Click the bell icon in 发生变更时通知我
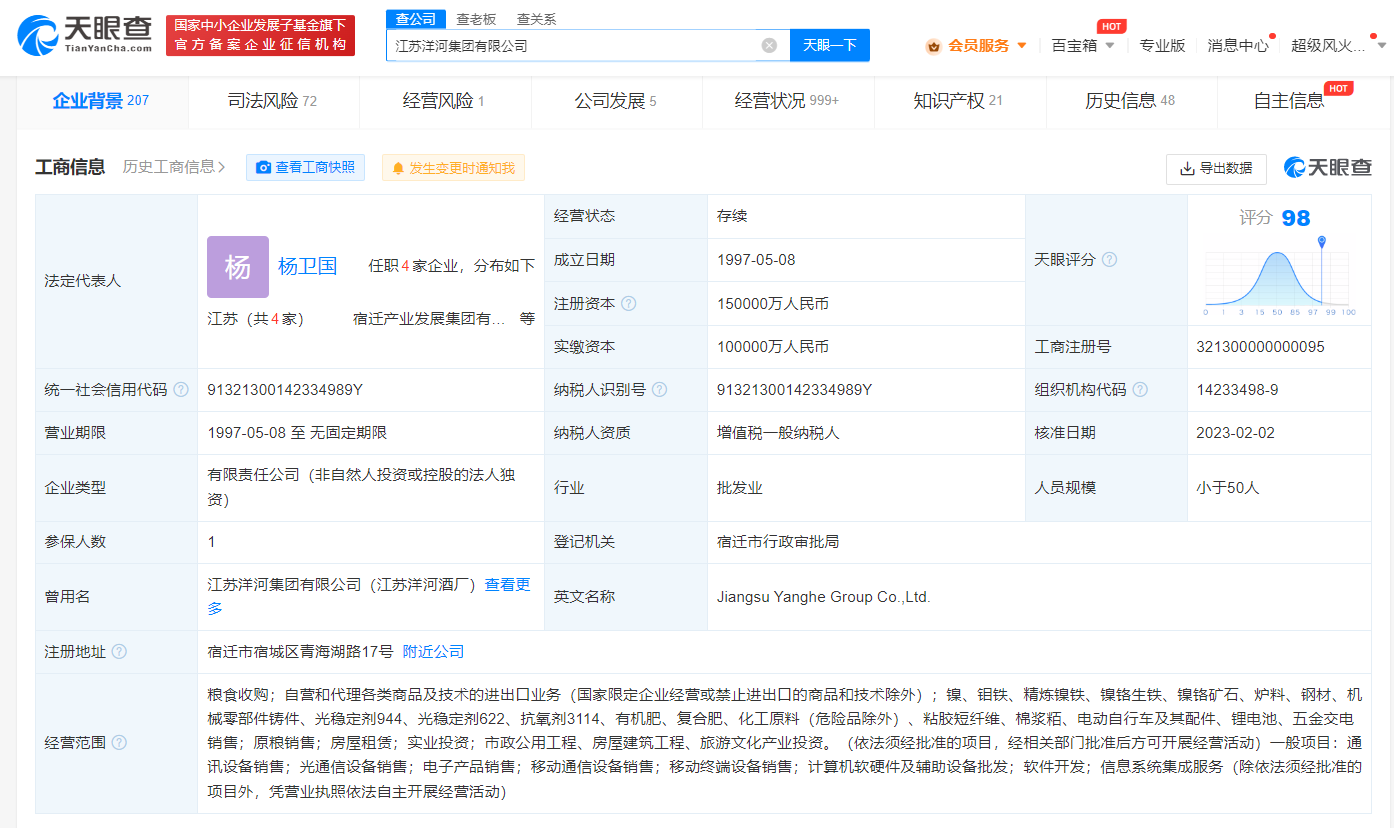This screenshot has width=1394, height=828. pyautogui.click(x=398, y=168)
